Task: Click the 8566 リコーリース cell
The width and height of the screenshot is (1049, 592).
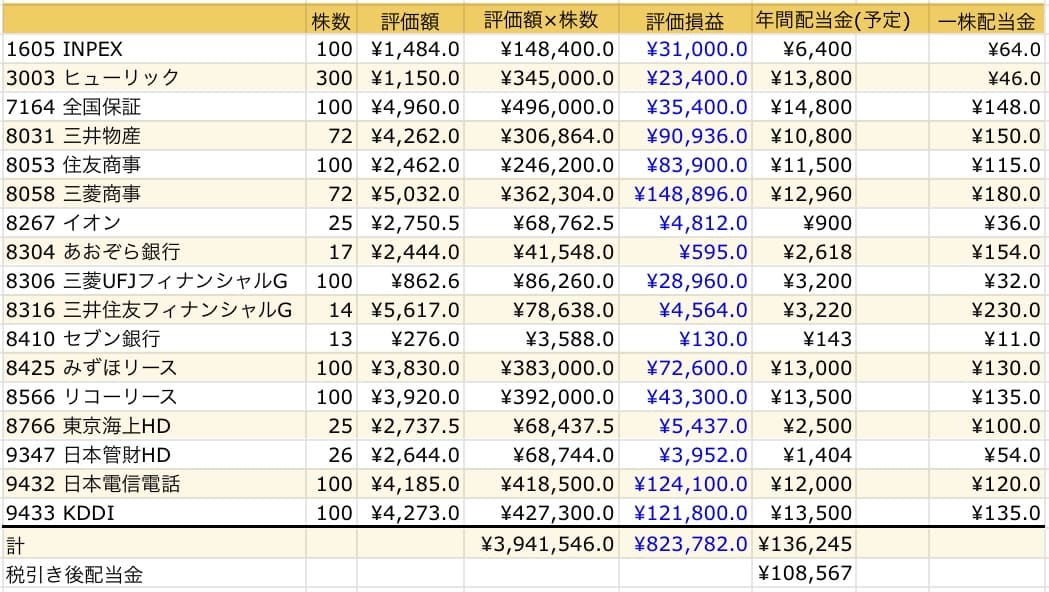Action: point(155,397)
